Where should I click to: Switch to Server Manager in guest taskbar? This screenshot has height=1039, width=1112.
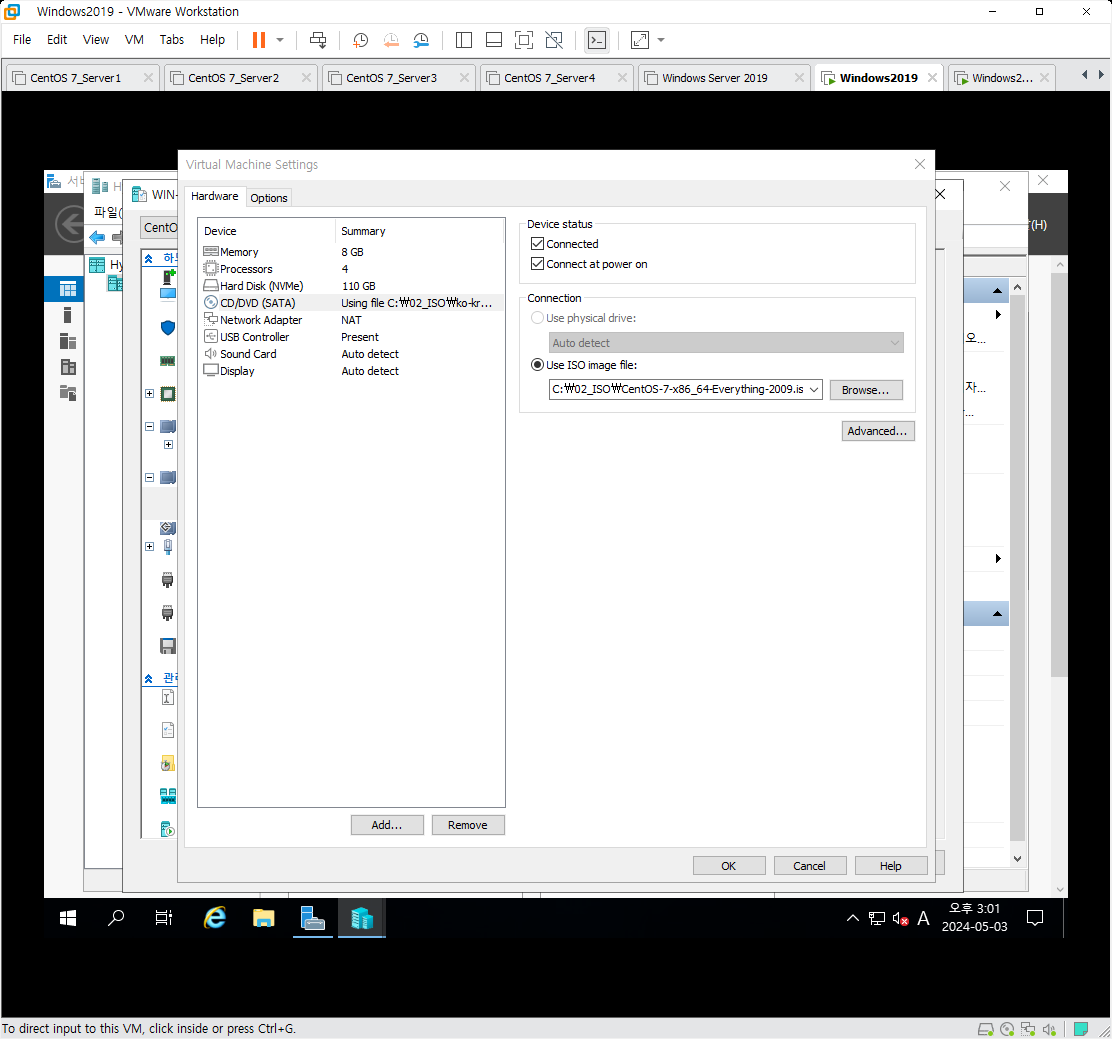coord(313,918)
